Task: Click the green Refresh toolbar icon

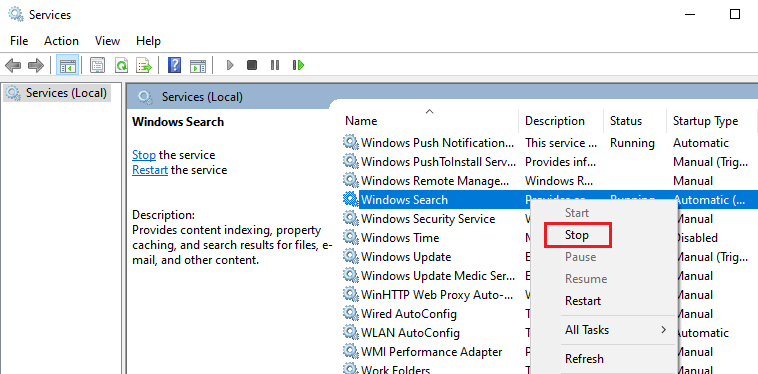Action: click(121, 65)
